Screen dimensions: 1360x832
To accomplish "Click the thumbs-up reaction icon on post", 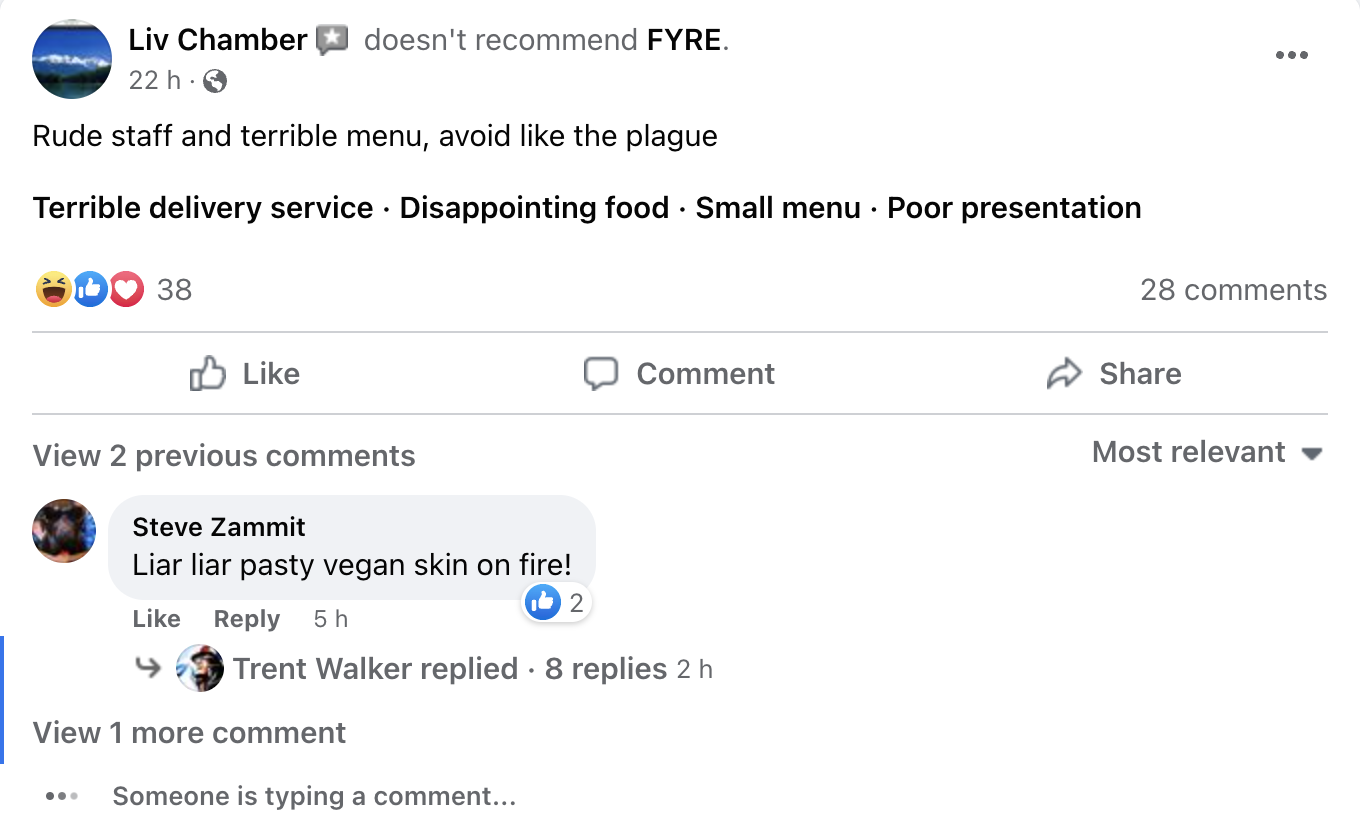I will tap(90, 290).
